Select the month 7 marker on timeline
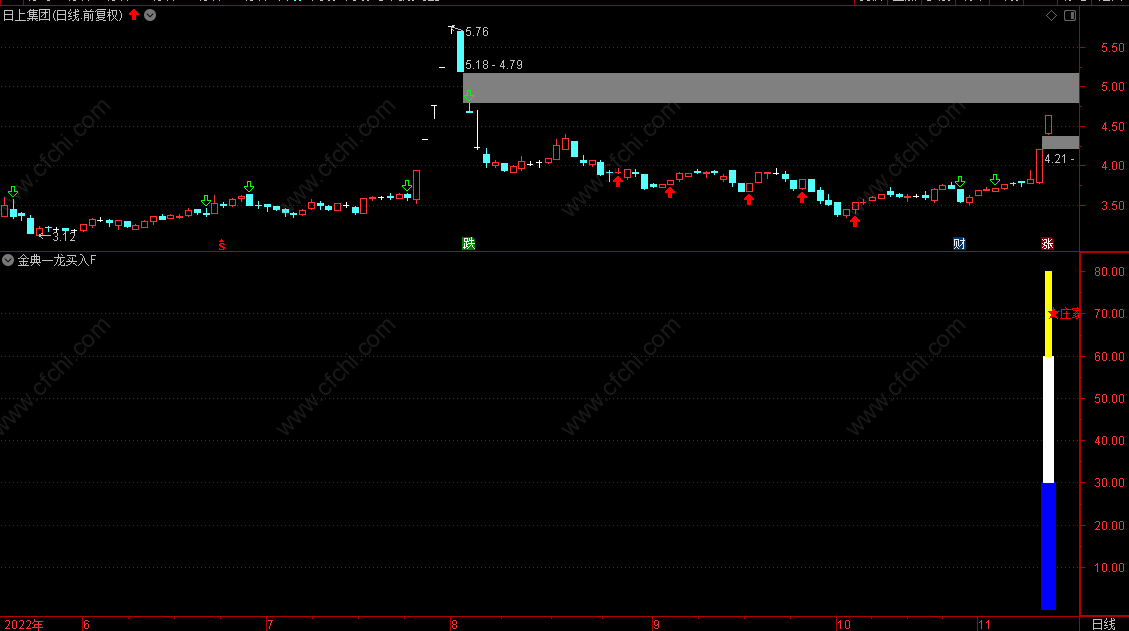The image size is (1129, 631). pos(270,625)
